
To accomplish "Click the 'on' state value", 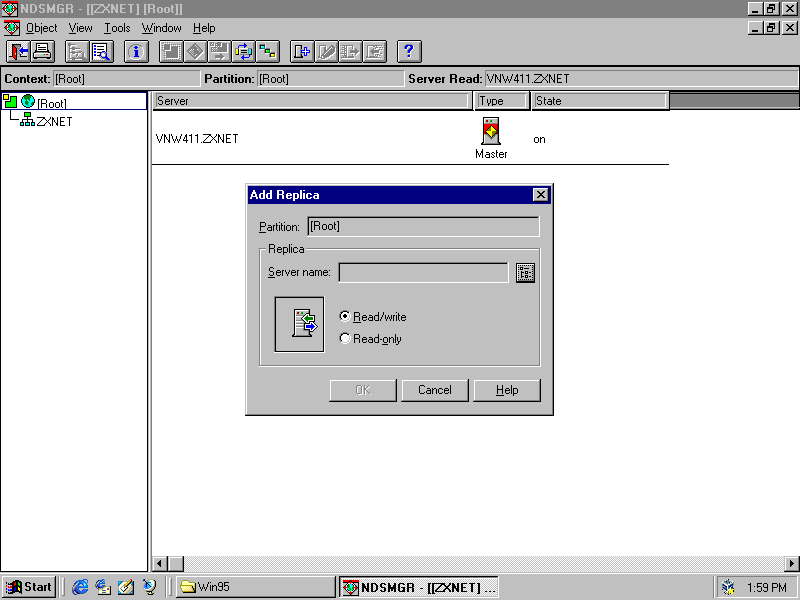I will point(539,139).
